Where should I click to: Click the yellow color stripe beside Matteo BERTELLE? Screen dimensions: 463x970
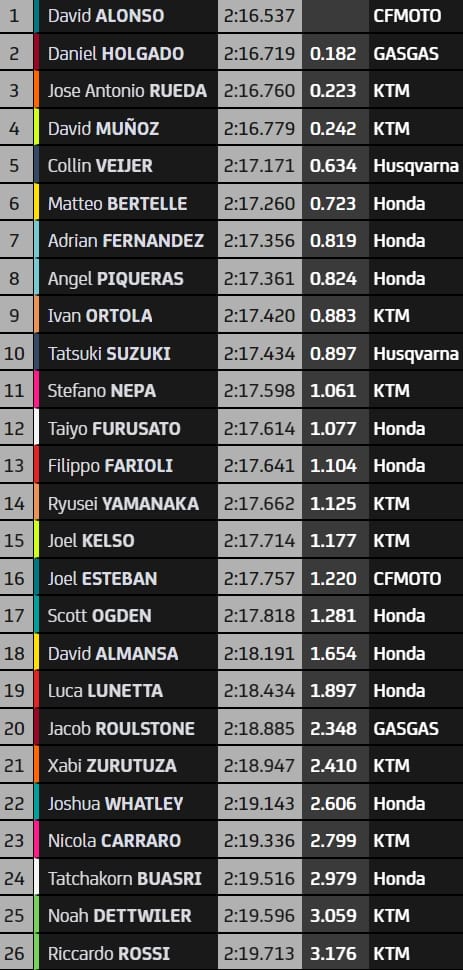37,204
